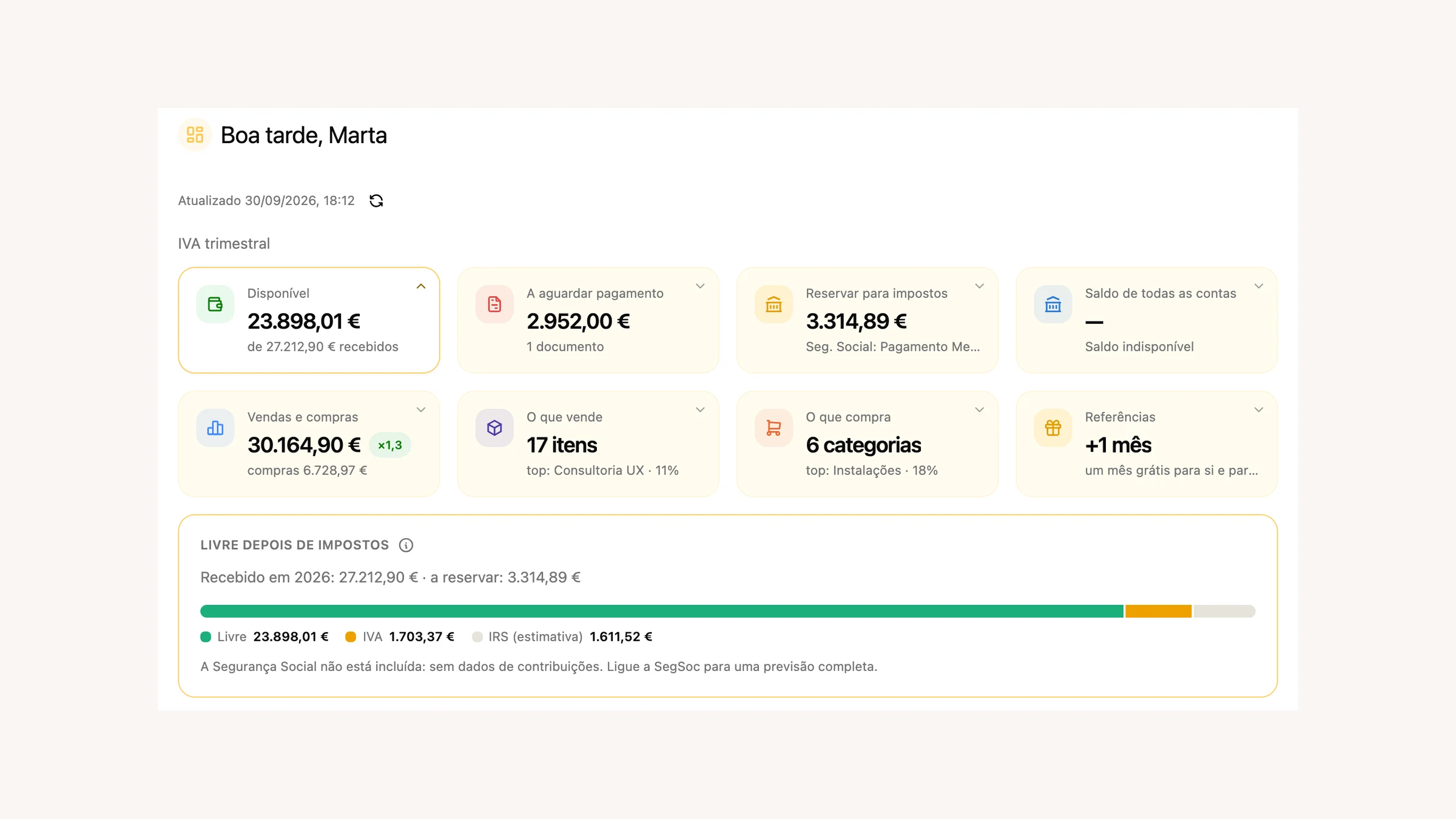Click the grey IRS (estimativa) legend dot

[477, 636]
